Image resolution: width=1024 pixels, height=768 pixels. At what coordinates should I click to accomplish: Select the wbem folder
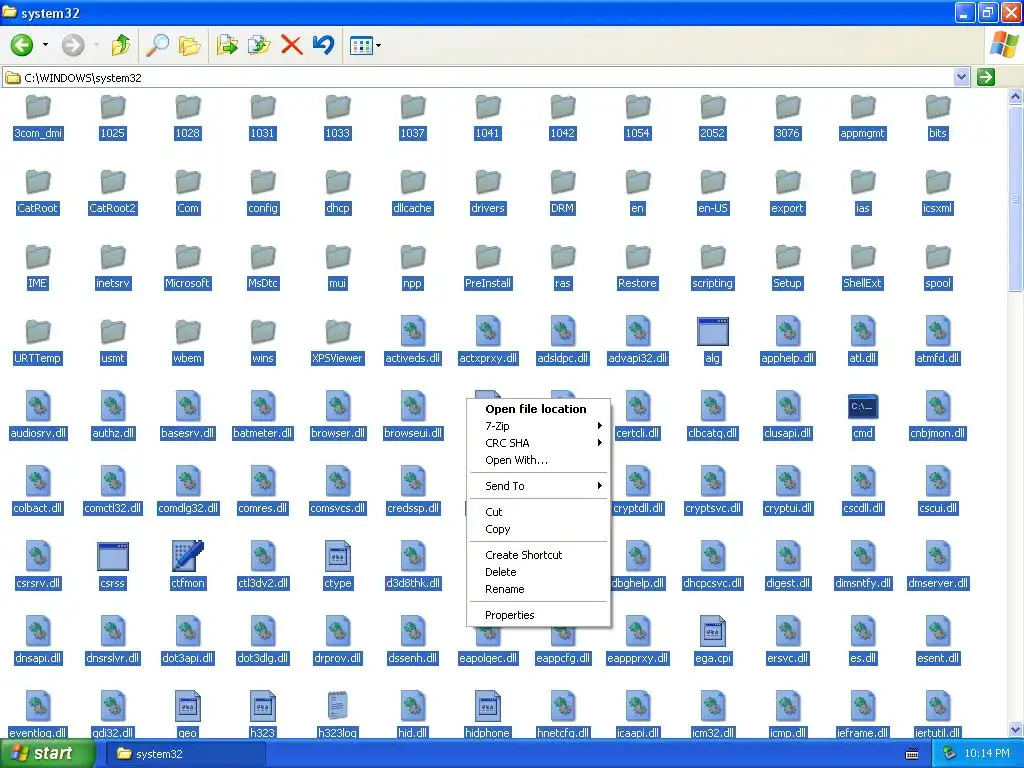click(187, 331)
